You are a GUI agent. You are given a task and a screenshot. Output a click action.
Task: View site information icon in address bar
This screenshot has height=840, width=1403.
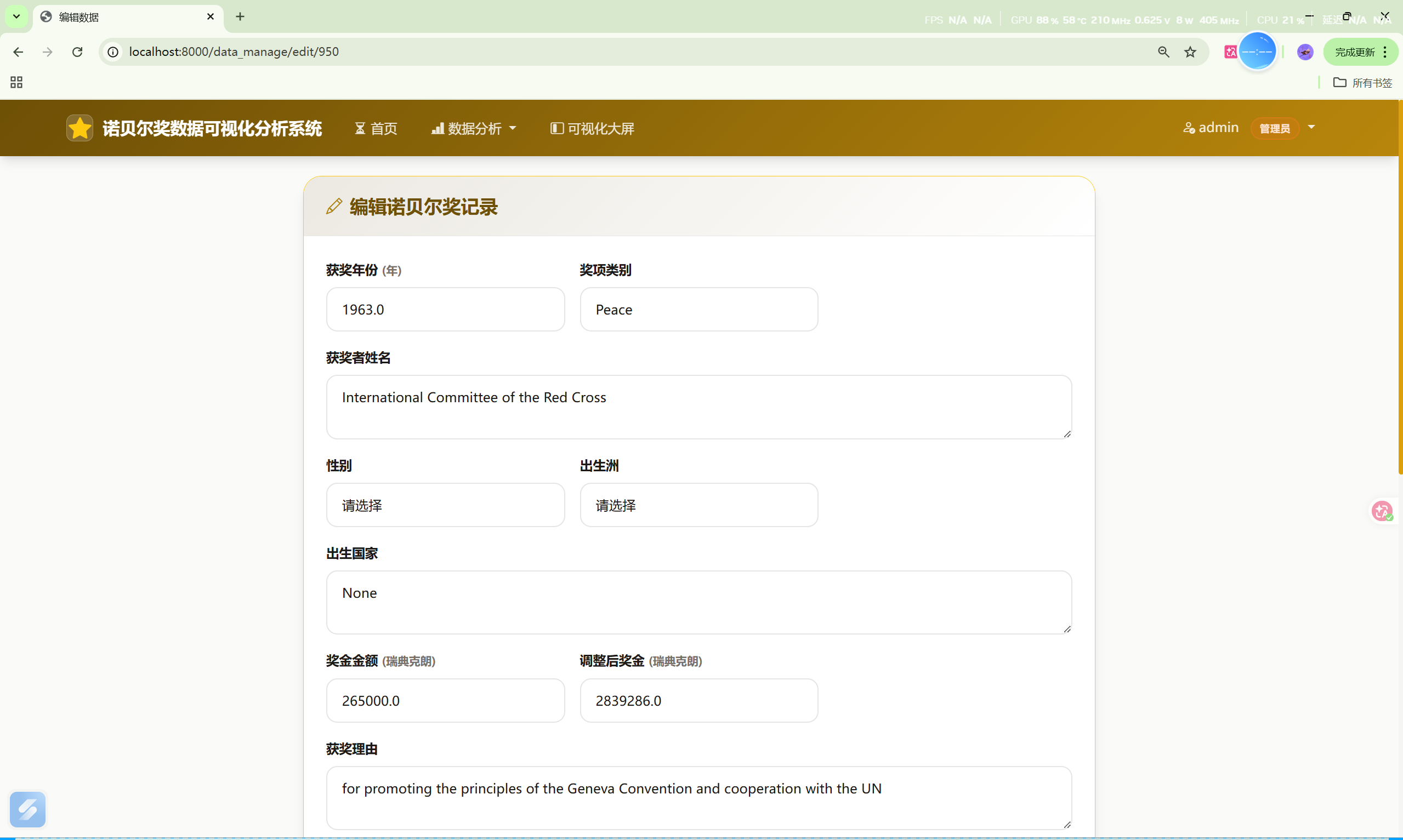point(113,52)
